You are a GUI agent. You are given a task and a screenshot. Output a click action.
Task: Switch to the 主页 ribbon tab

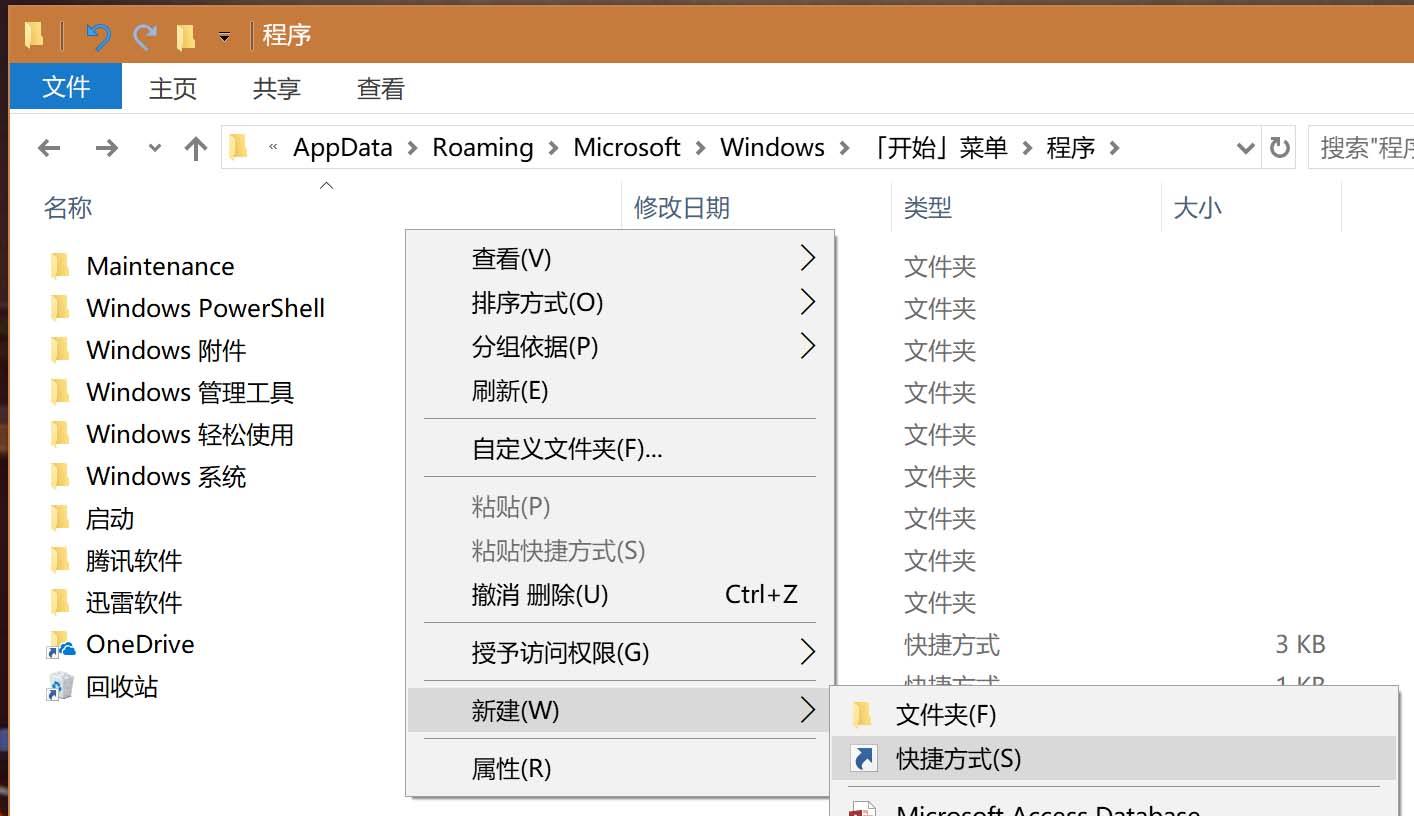click(x=173, y=89)
